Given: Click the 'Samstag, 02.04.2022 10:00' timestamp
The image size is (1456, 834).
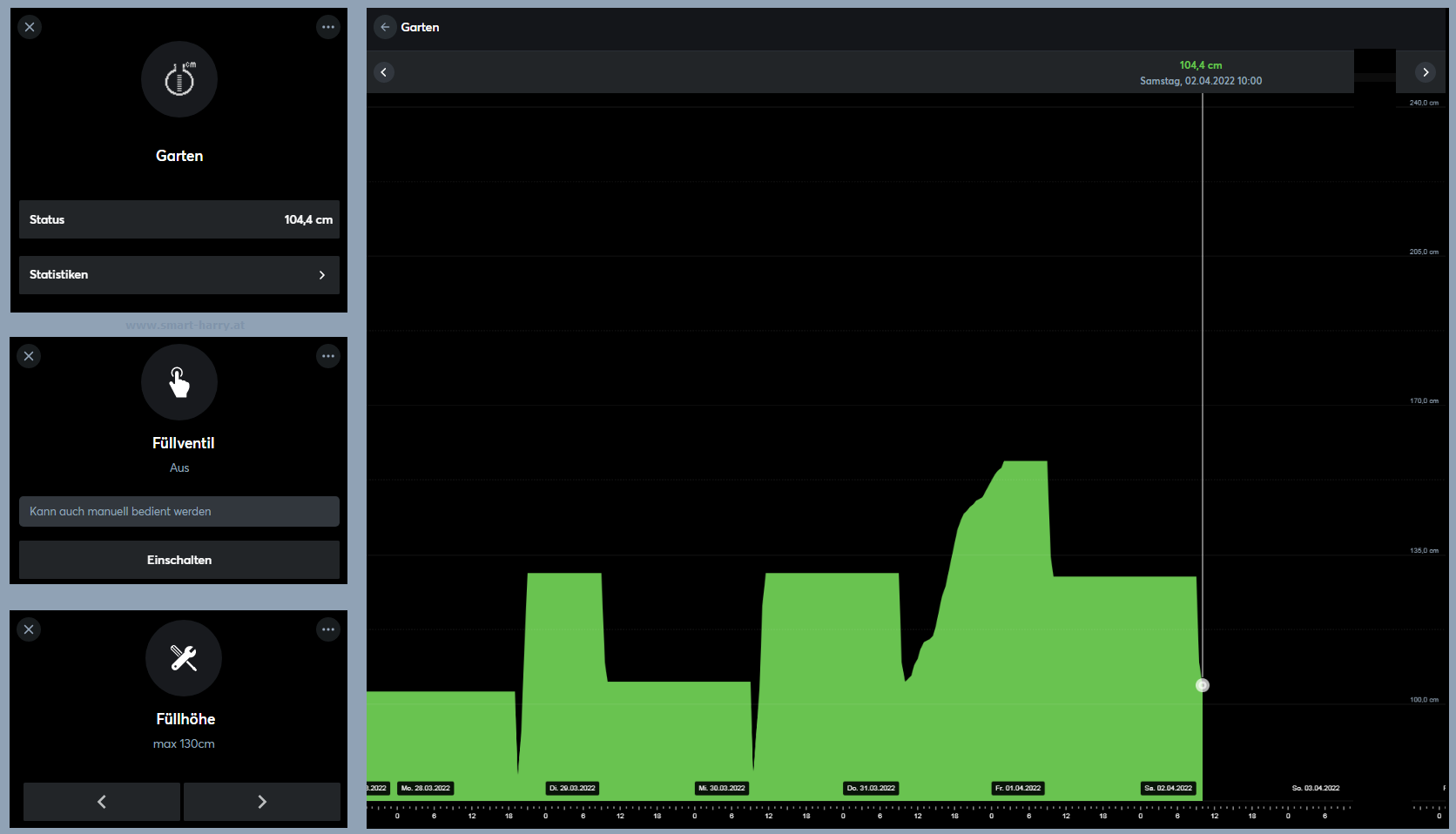Looking at the screenshot, I should pyautogui.click(x=1201, y=81).
